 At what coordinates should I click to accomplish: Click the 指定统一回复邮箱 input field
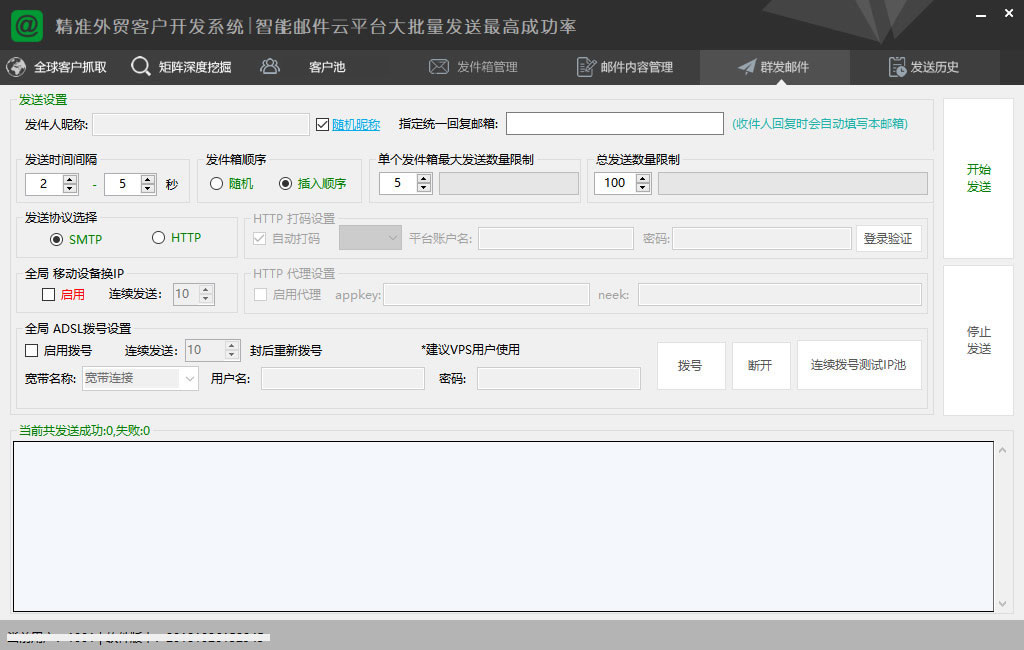614,124
